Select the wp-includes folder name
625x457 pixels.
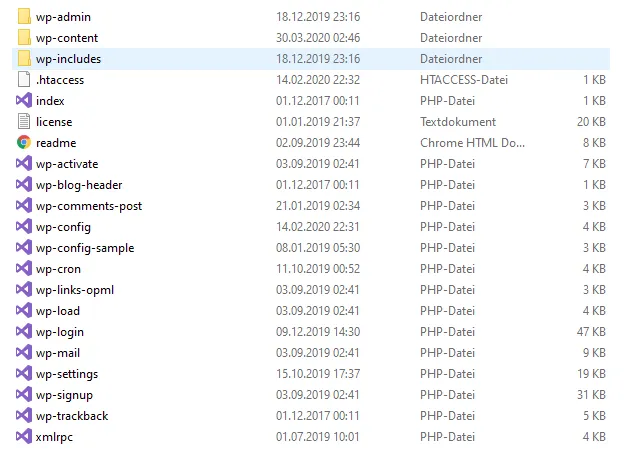(x=69, y=59)
